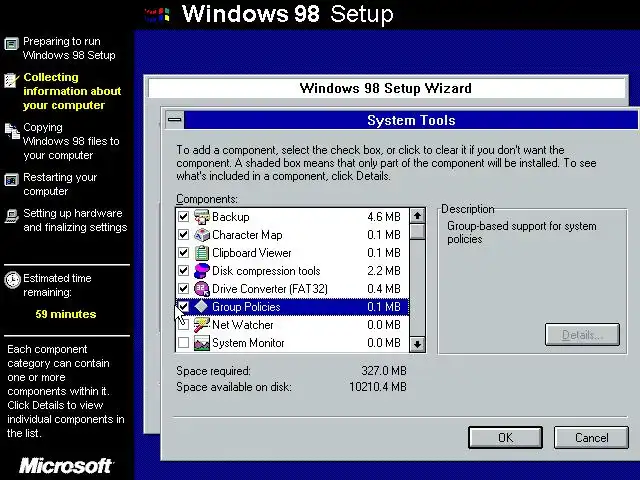Open the System Tools control-menu box
This screenshot has width=640, height=480.
pyautogui.click(x=174, y=120)
